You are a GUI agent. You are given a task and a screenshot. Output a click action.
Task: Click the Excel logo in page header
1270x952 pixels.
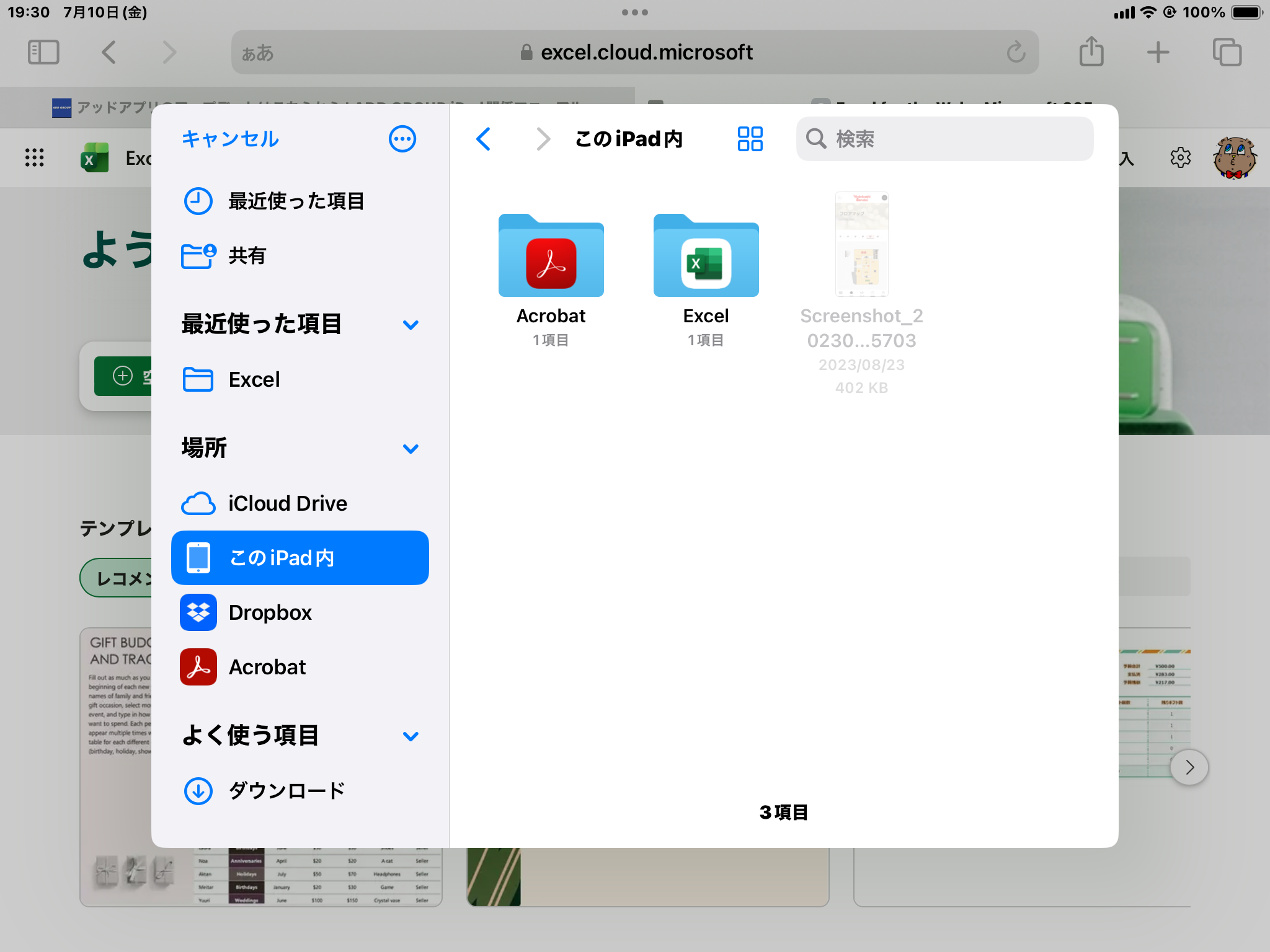tap(95, 158)
